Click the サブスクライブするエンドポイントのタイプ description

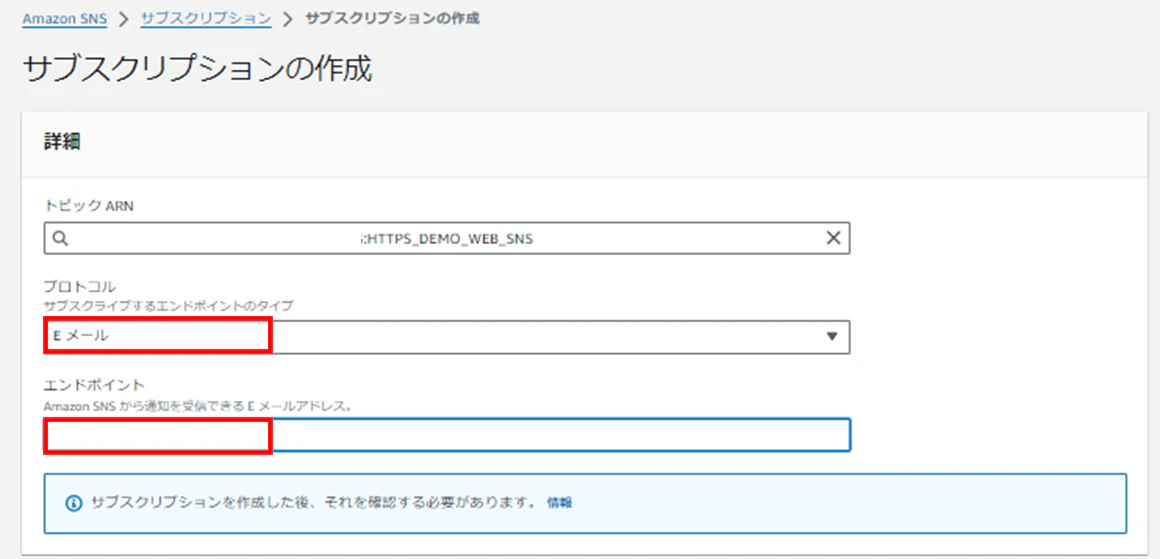point(169,305)
